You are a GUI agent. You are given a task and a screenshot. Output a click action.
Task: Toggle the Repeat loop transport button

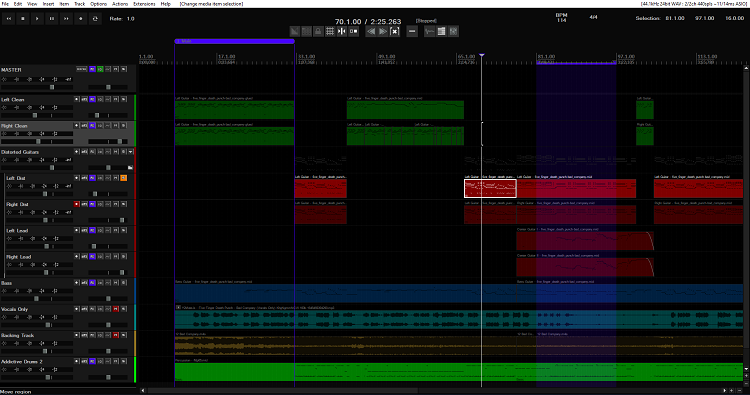95,19
